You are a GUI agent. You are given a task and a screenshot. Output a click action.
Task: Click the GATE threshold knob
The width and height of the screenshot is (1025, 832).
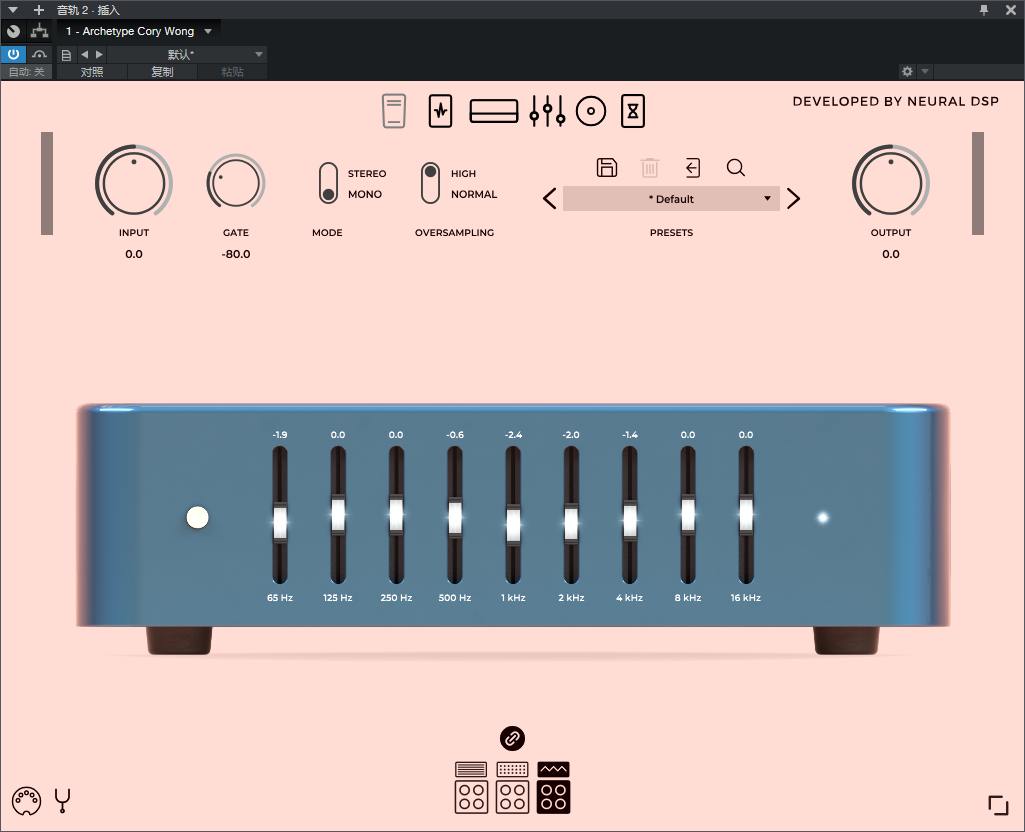click(x=236, y=182)
